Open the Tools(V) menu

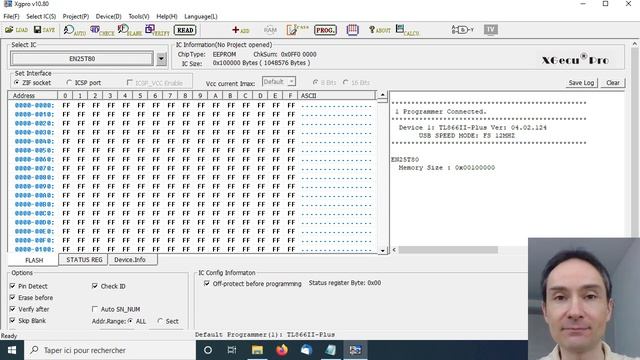point(139,16)
